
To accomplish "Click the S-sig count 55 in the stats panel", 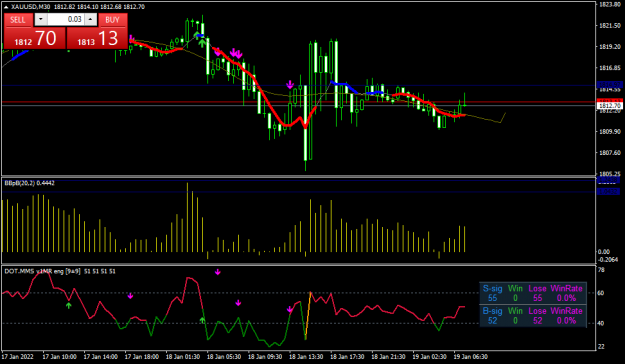I will click(x=492, y=298).
